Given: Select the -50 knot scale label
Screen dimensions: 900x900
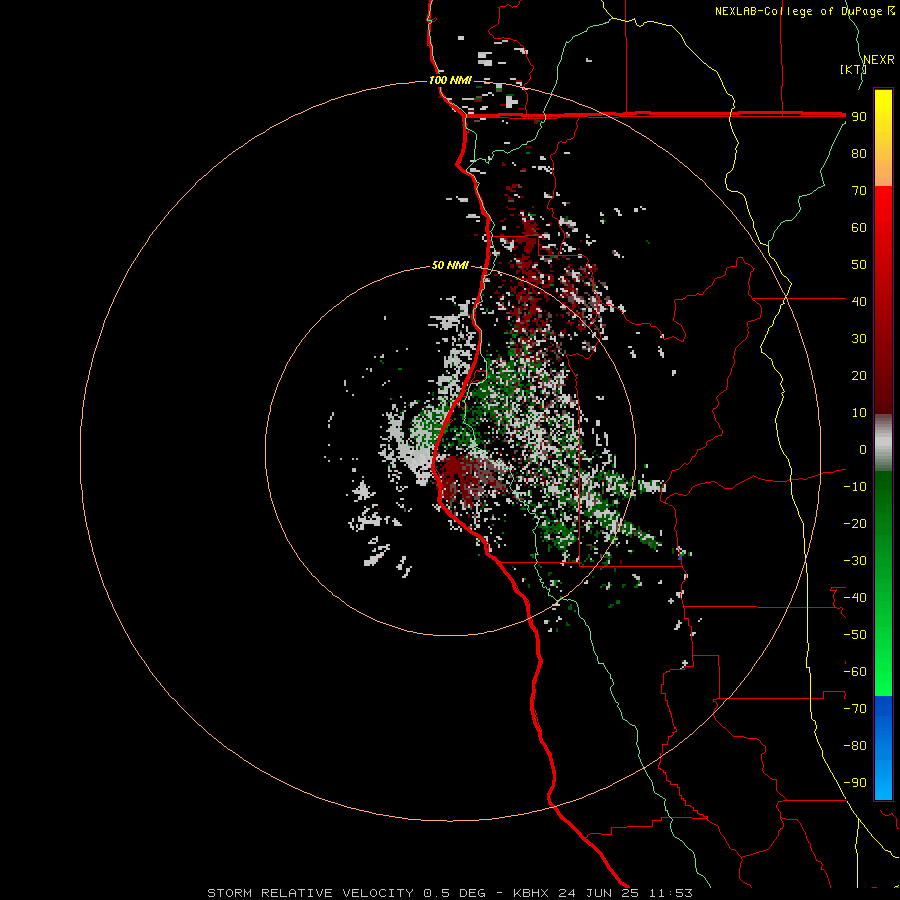Looking at the screenshot, I should [855, 634].
